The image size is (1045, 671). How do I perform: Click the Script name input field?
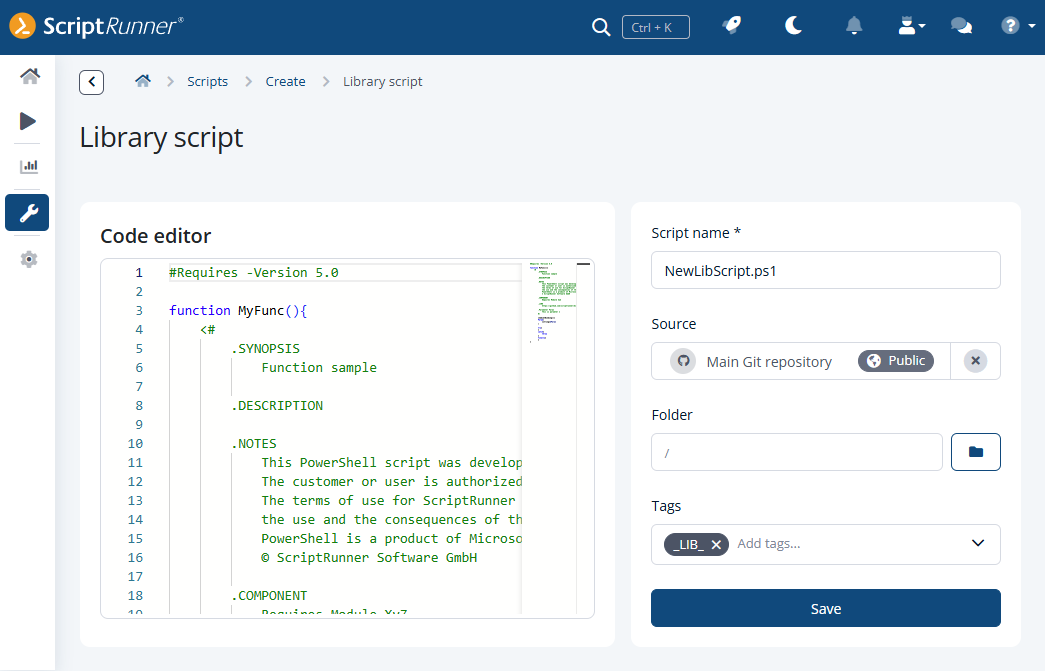click(826, 271)
